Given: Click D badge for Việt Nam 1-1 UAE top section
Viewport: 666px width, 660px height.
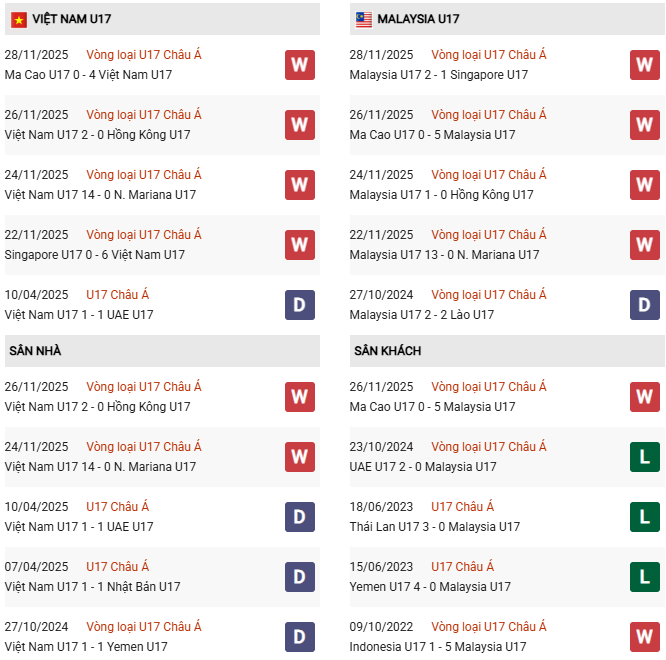Looking at the screenshot, I should [300, 305].
